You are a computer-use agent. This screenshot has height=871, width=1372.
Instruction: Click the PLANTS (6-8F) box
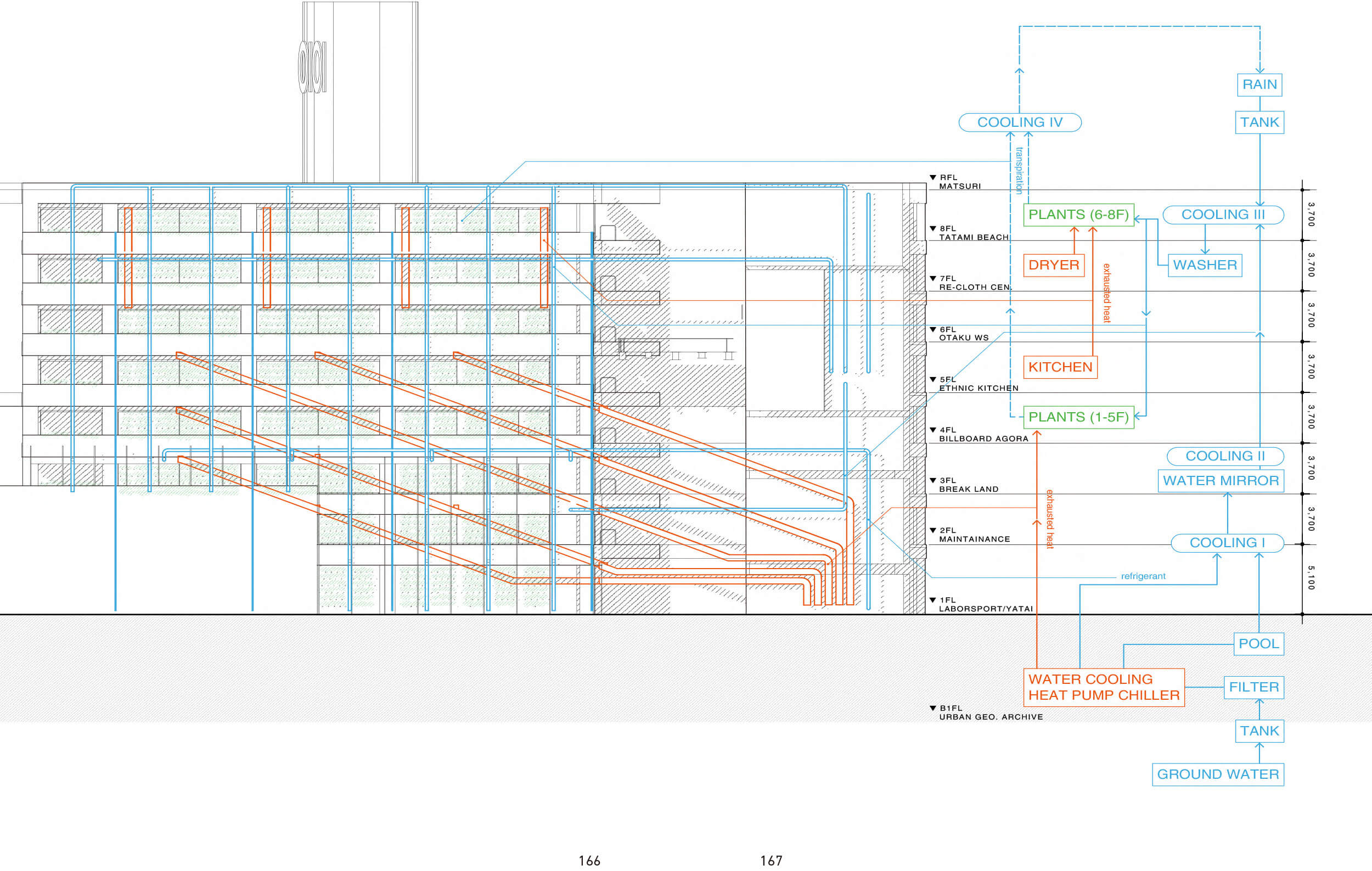pyautogui.click(x=1078, y=215)
